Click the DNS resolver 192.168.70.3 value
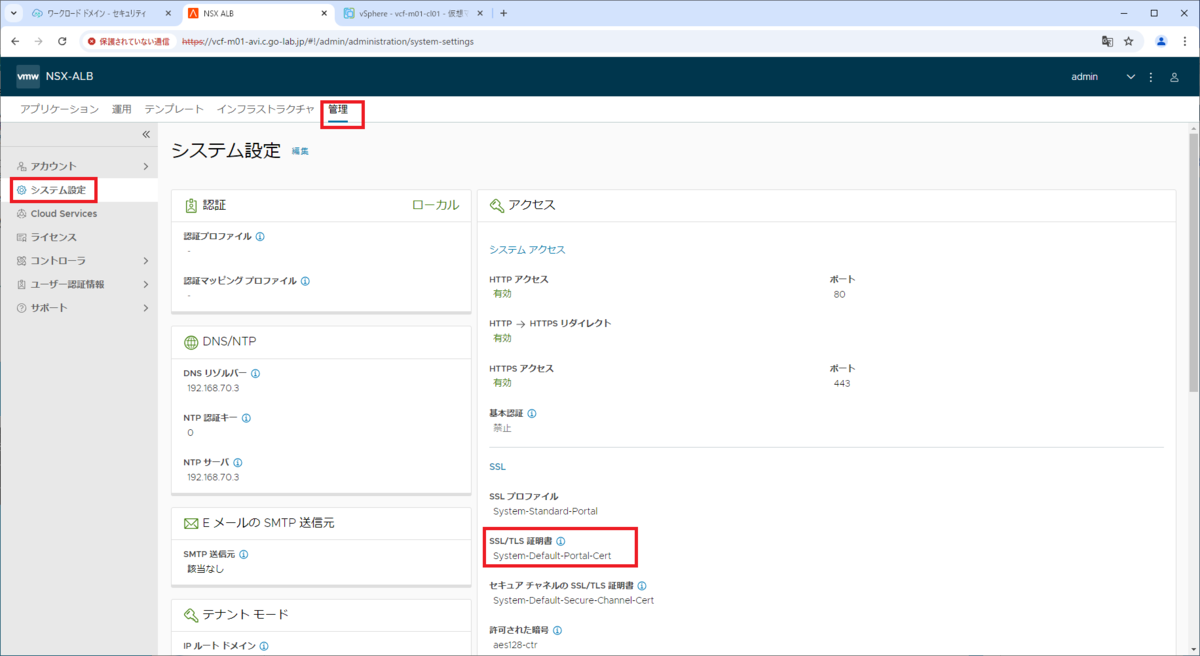This screenshot has width=1200, height=656. pos(213,388)
